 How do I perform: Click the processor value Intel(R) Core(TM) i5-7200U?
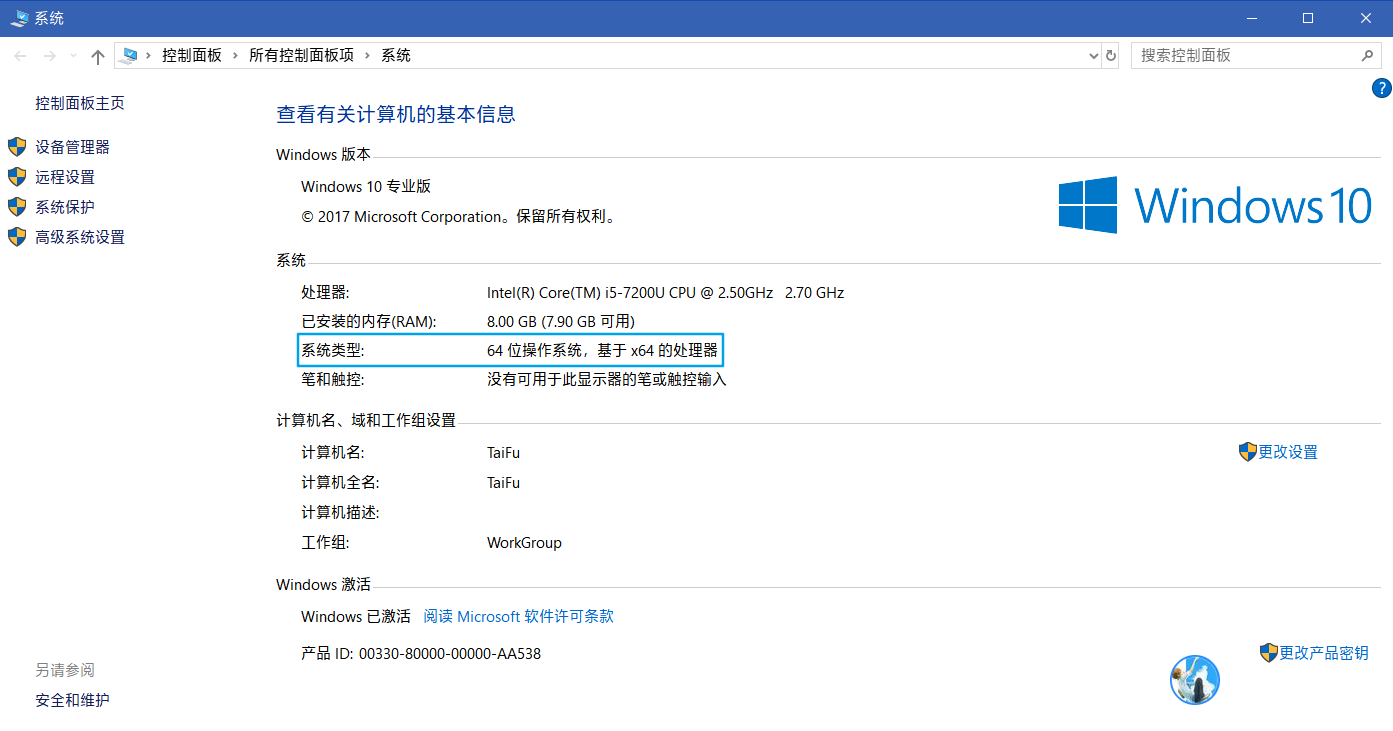click(x=666, y=293)
